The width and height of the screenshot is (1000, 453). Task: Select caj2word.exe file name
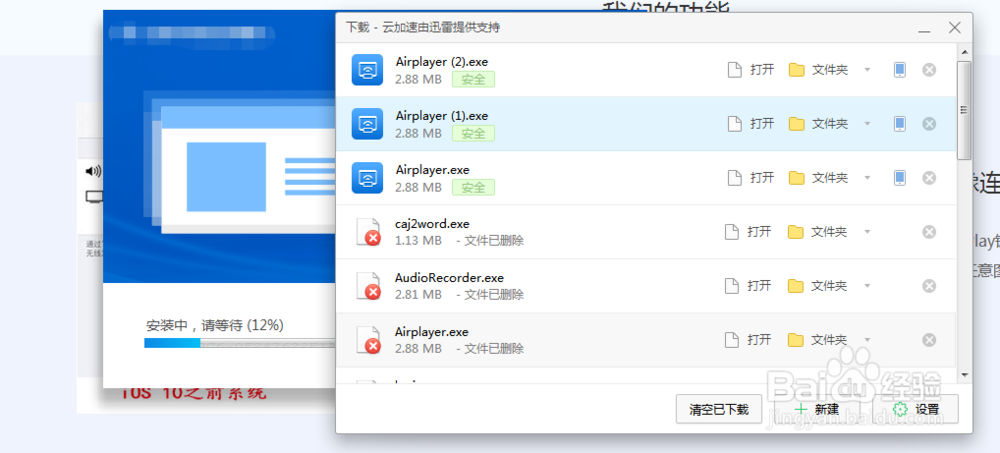tap(432, 224)
